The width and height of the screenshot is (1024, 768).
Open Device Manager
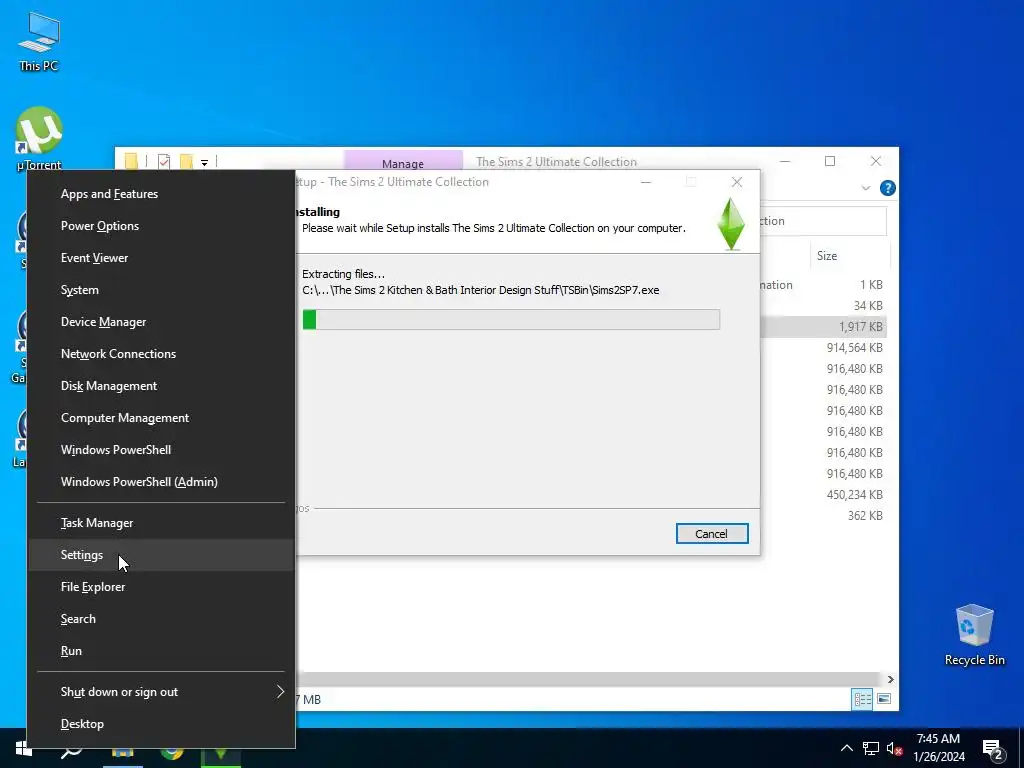(x=161, y=322)
